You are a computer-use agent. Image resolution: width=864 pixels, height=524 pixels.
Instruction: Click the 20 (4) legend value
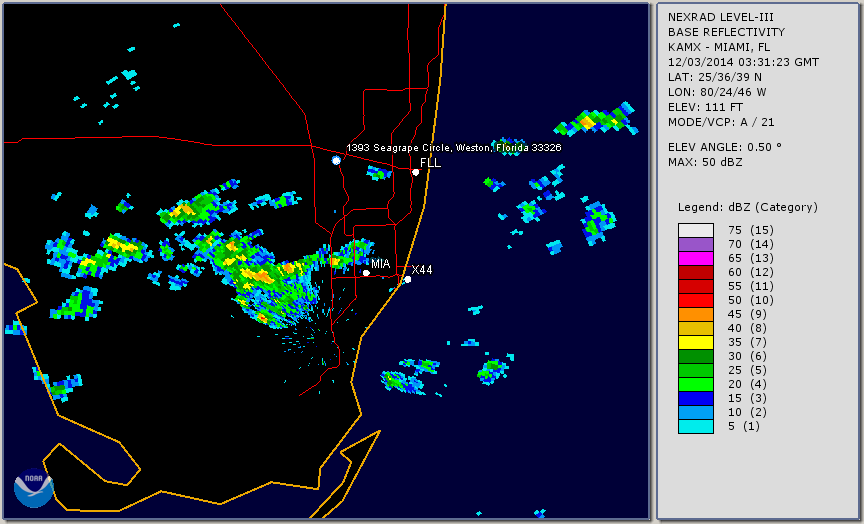click(747, 385)
